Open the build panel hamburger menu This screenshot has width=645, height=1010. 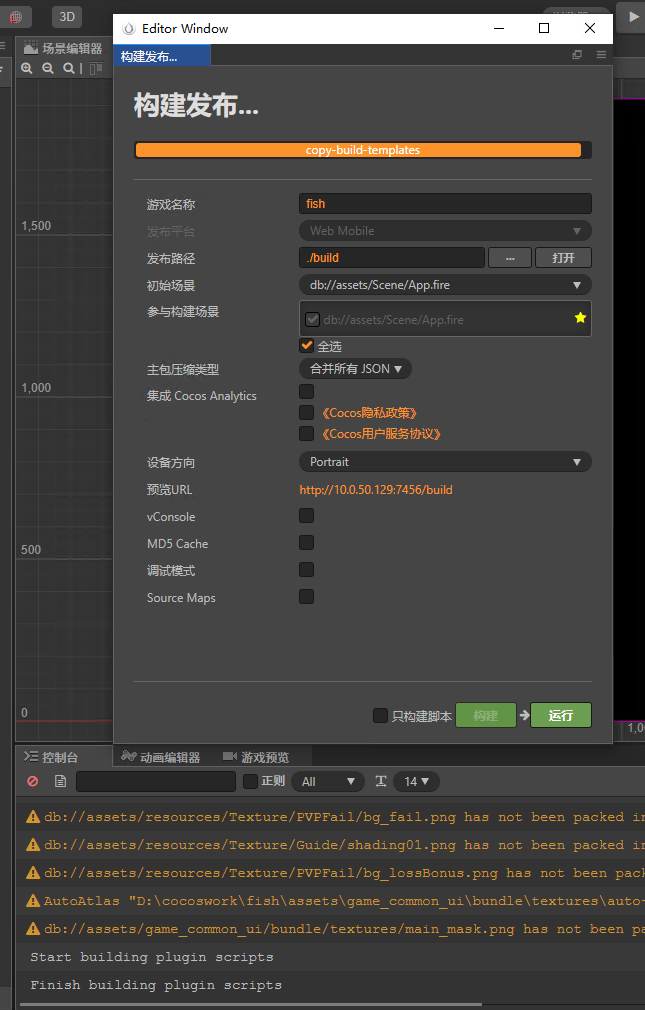click(x=601, y=55)
